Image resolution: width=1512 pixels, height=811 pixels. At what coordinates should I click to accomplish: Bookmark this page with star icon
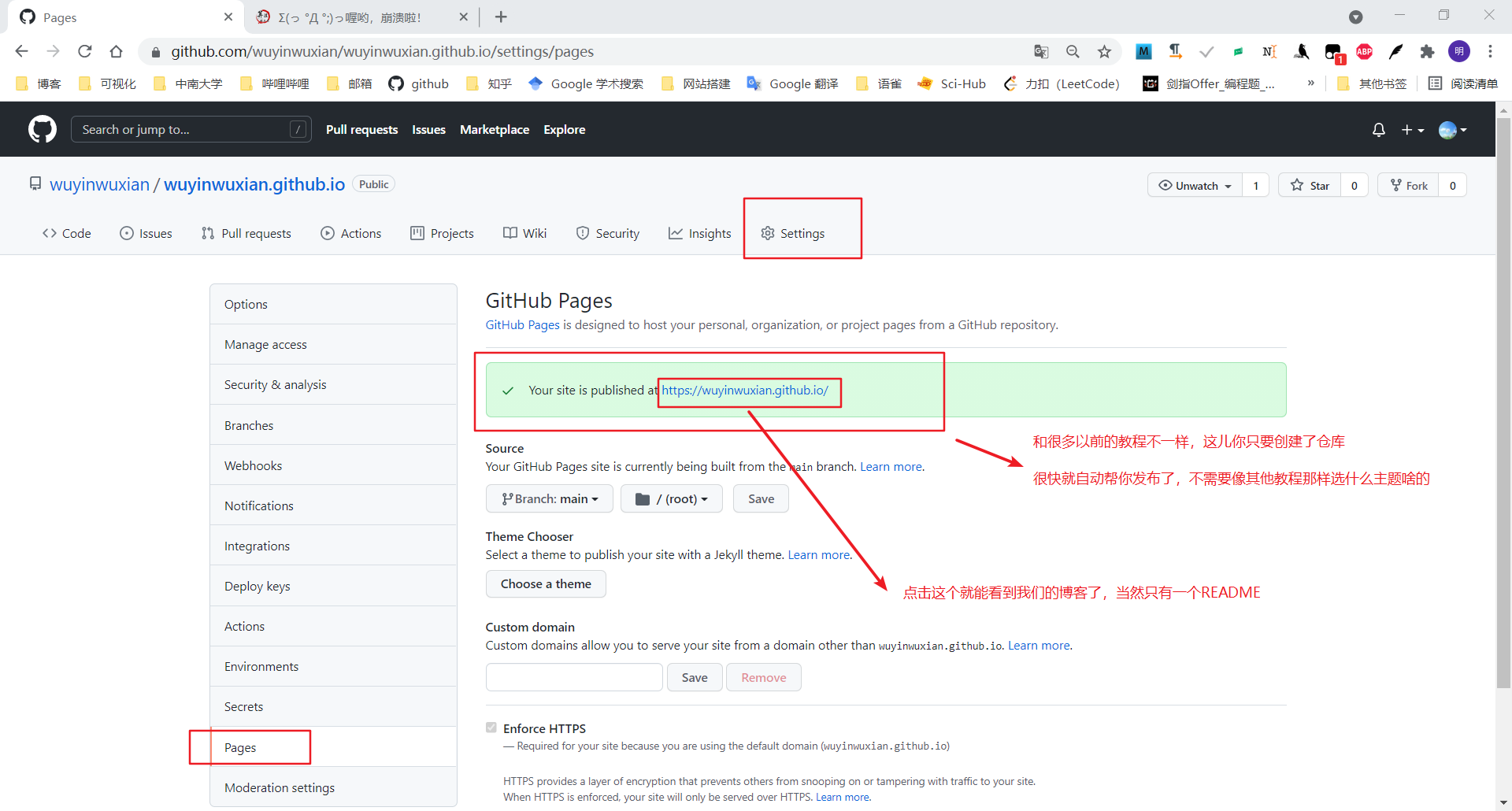[x=1104, y=51]
